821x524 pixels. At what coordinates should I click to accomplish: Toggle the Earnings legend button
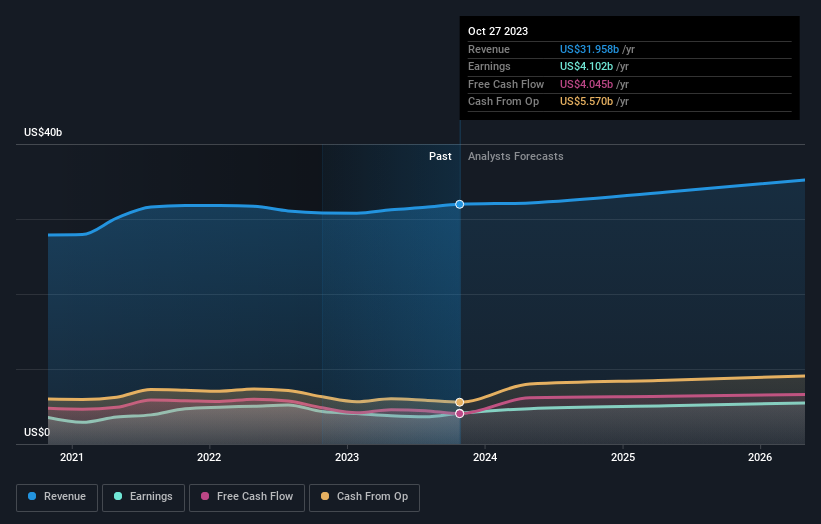click(143, 497)
